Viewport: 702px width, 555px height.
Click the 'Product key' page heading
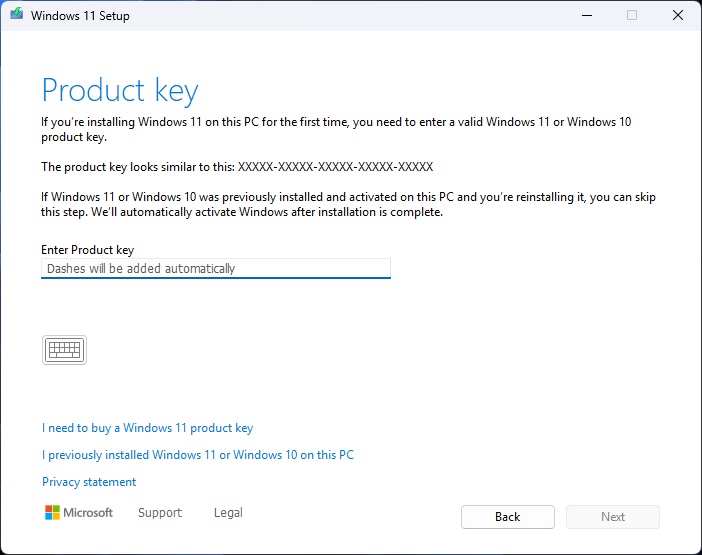coord(120,90)
